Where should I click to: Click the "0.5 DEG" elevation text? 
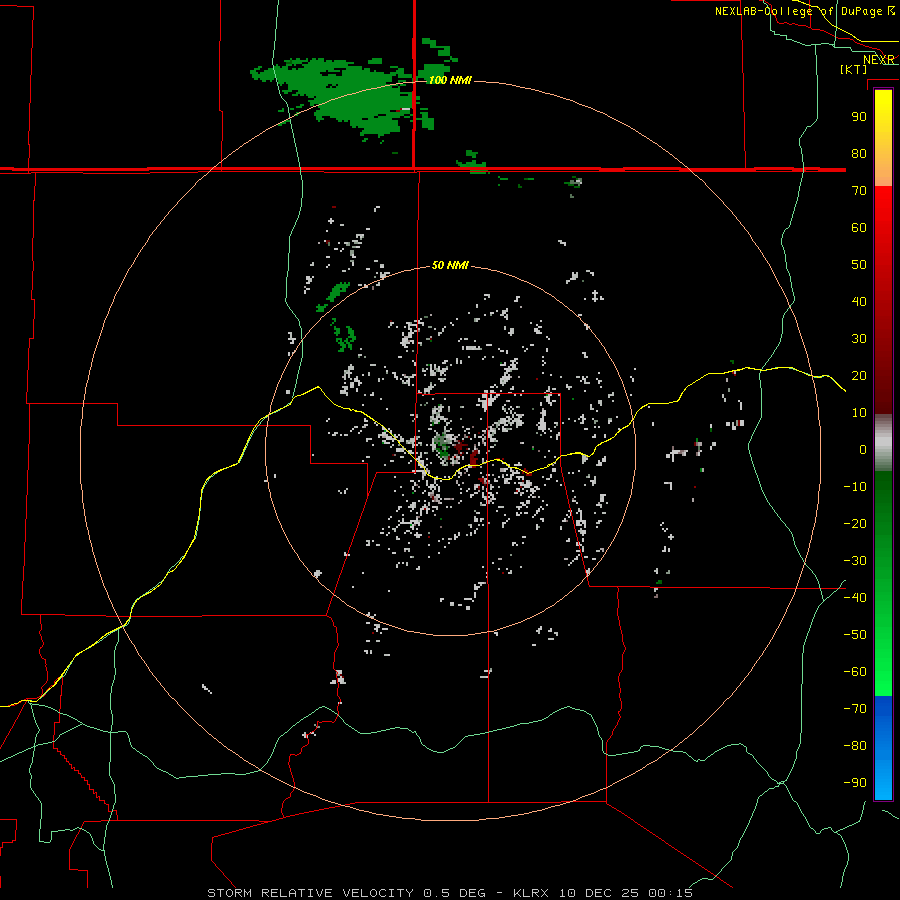tap(455, 893)
